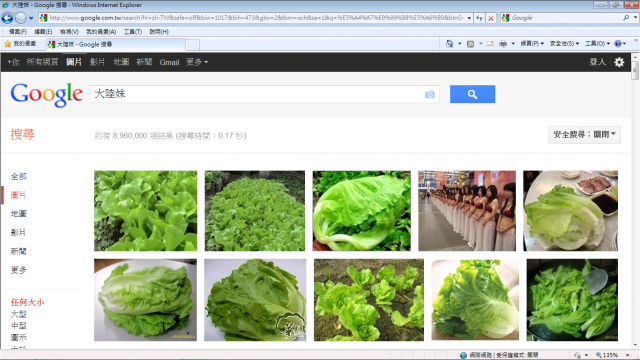Open the 工具(T) menu in menu bar
640x360 pixels.
pos(133,32)
